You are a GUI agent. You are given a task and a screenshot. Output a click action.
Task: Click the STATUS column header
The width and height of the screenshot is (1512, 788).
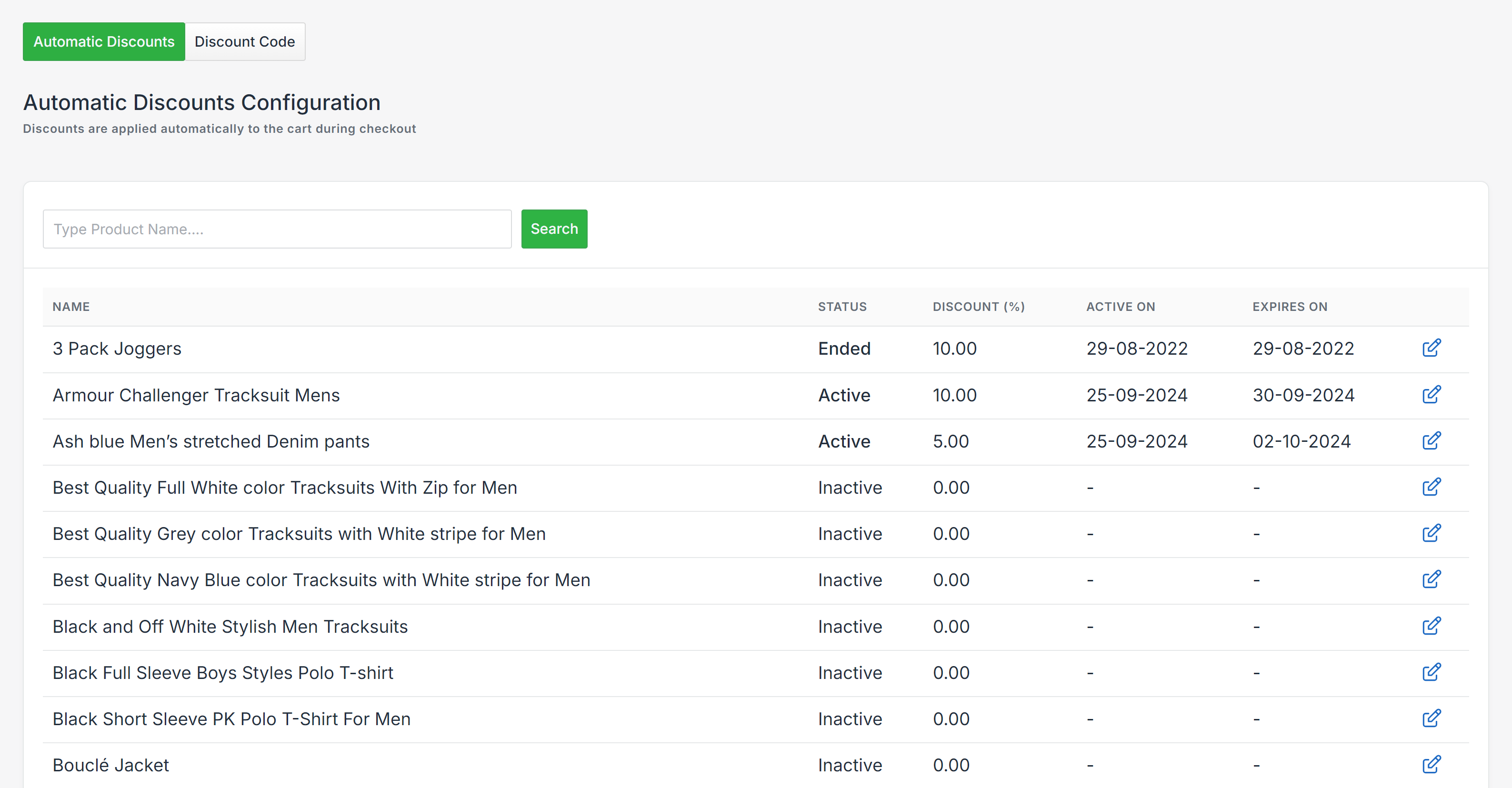coord(842,306)
